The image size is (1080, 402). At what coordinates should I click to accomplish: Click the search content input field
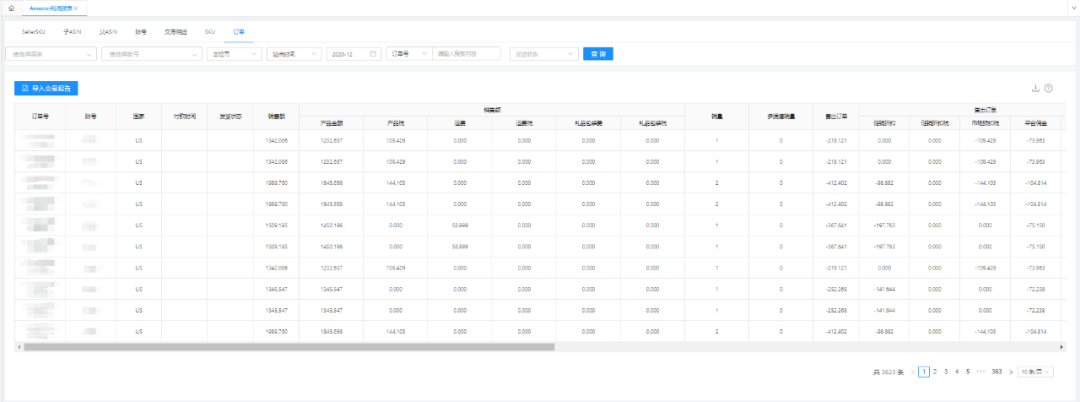pyautogui.click(x=467, y=53)
